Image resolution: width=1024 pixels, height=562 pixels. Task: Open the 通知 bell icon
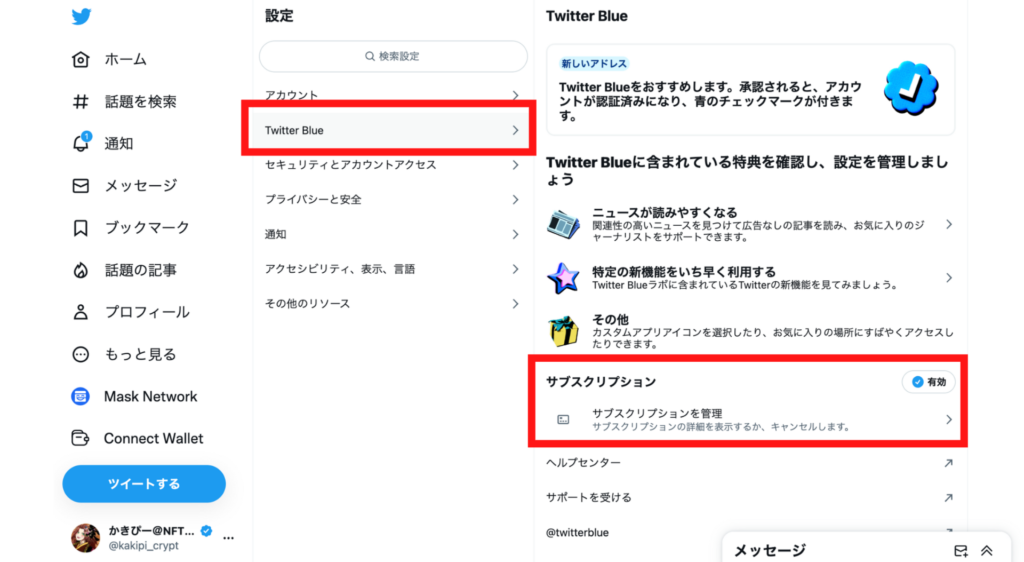[x=81, y=143]
